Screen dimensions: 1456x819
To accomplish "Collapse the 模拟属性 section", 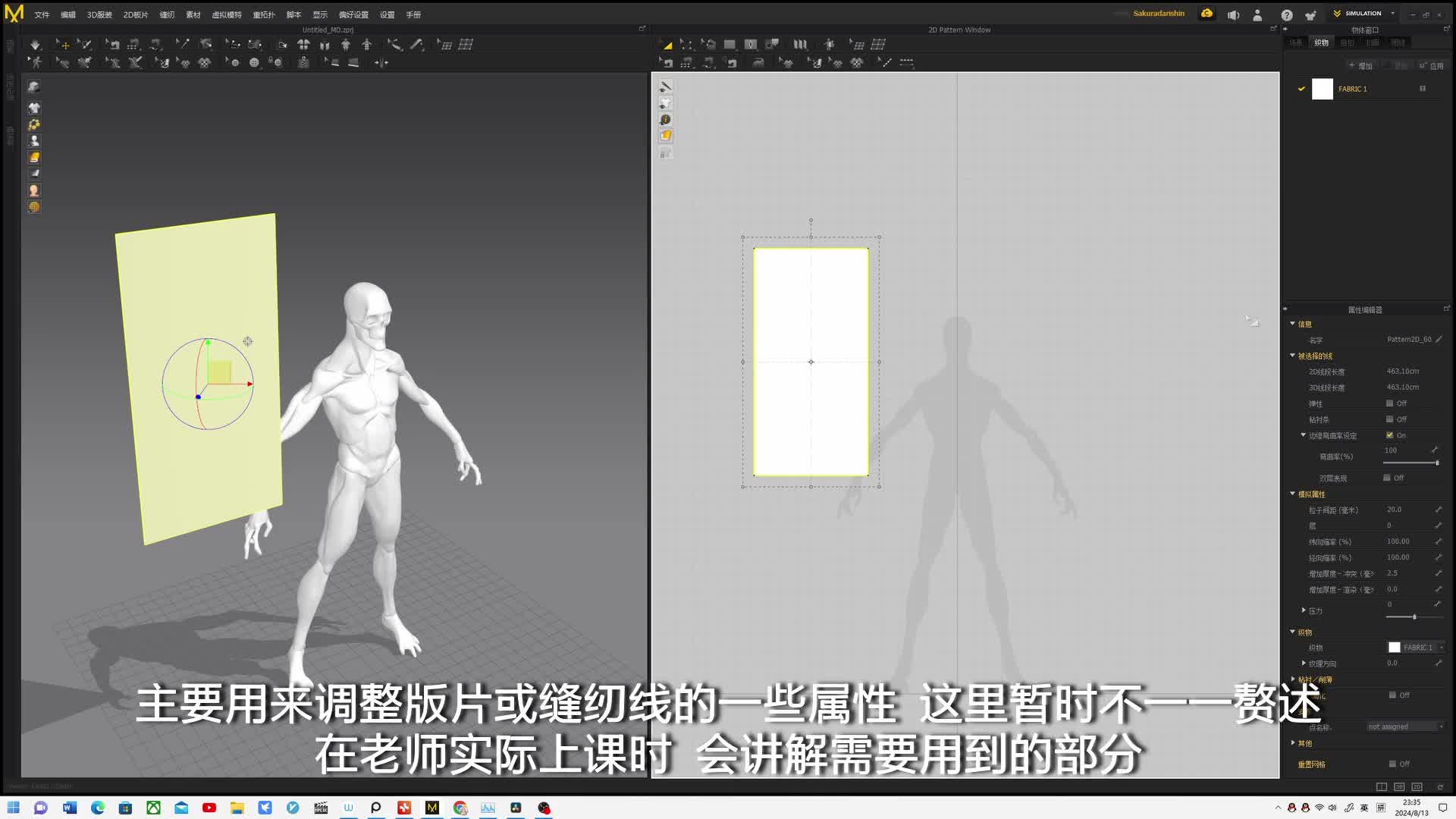I will tap(1293, 494).
